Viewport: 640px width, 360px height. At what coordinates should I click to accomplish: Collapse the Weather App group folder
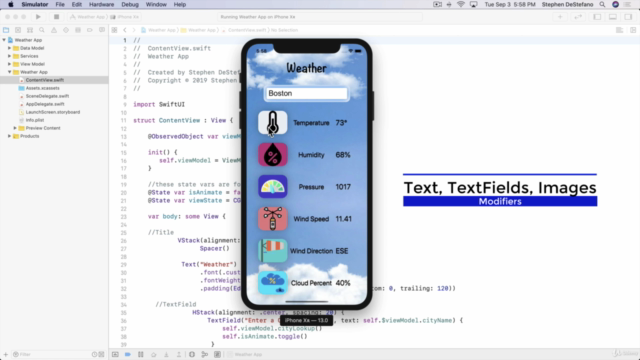(9, 72)
